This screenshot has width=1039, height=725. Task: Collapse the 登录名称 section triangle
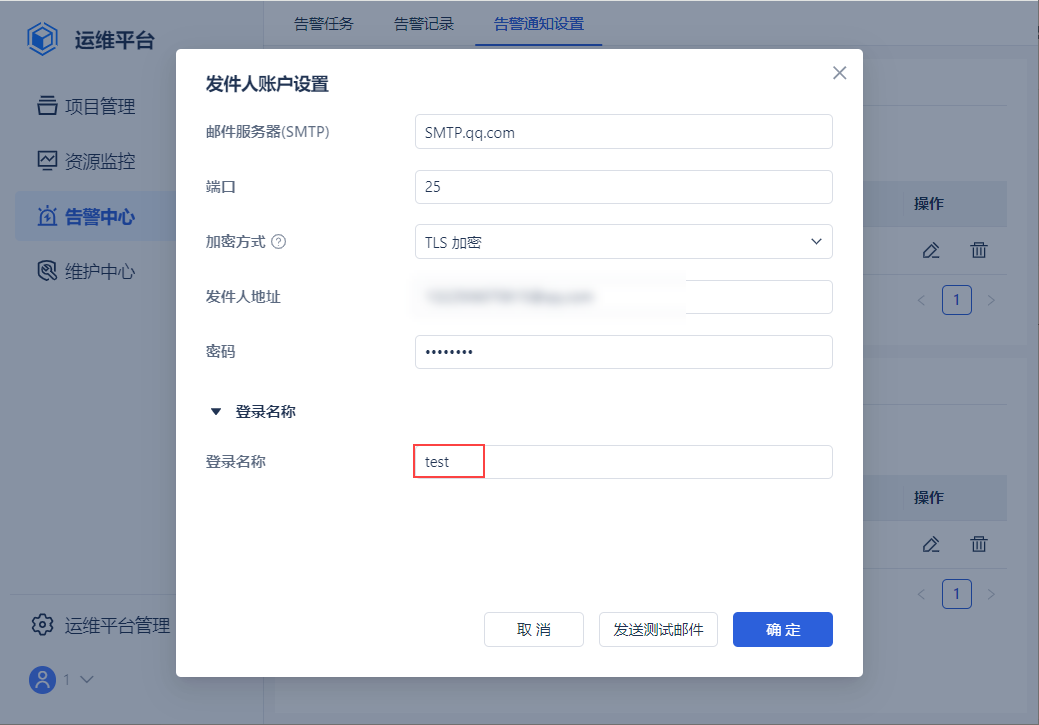click(x=215, y=411)
